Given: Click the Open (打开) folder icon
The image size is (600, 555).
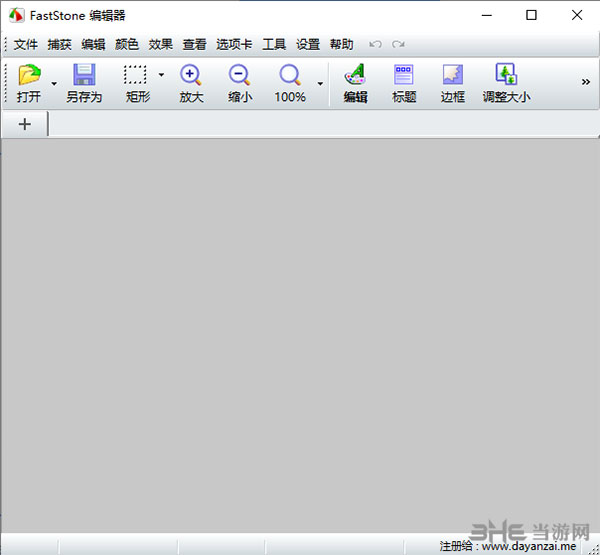Looking at the screenshot, I should (x=29, y=75).
